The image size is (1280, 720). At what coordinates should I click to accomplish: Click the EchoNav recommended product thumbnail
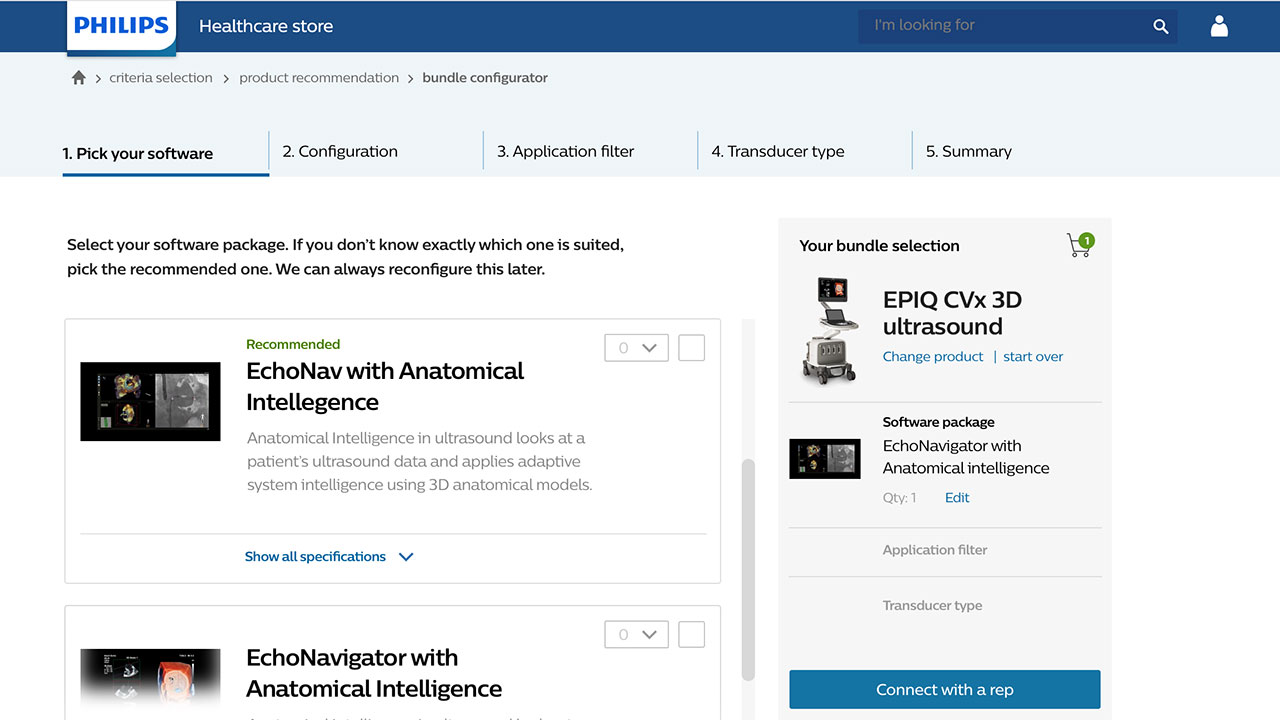(x=150, y=401)
